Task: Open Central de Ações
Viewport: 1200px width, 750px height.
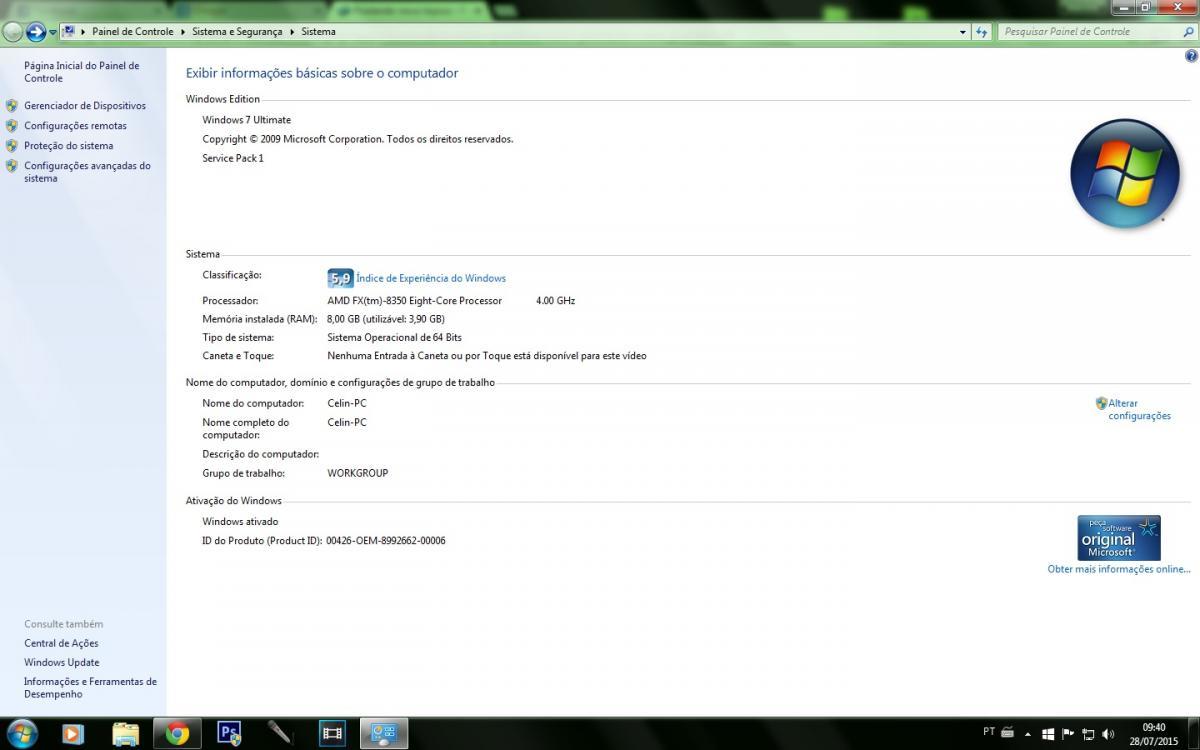Action: coord(61,643)
